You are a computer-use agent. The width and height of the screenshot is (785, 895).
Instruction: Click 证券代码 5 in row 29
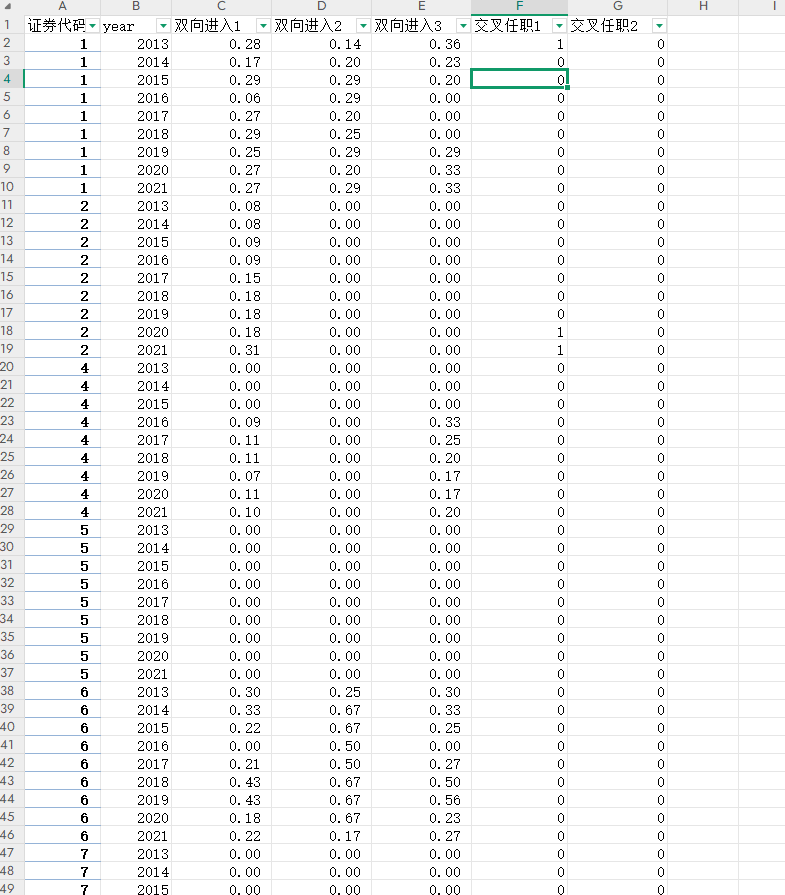pos(62,530)
